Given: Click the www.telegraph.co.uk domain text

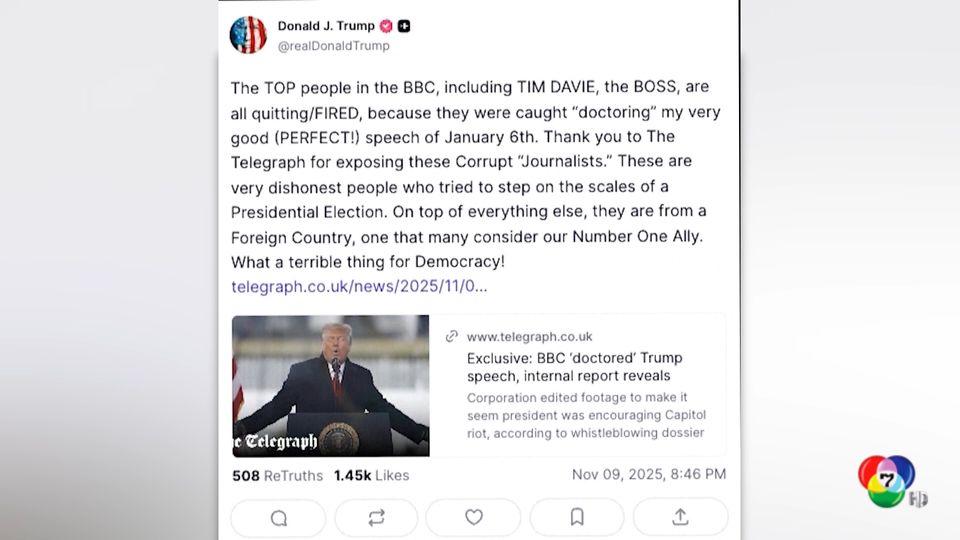Looking at the screenshot, I should tap(529, 337).
